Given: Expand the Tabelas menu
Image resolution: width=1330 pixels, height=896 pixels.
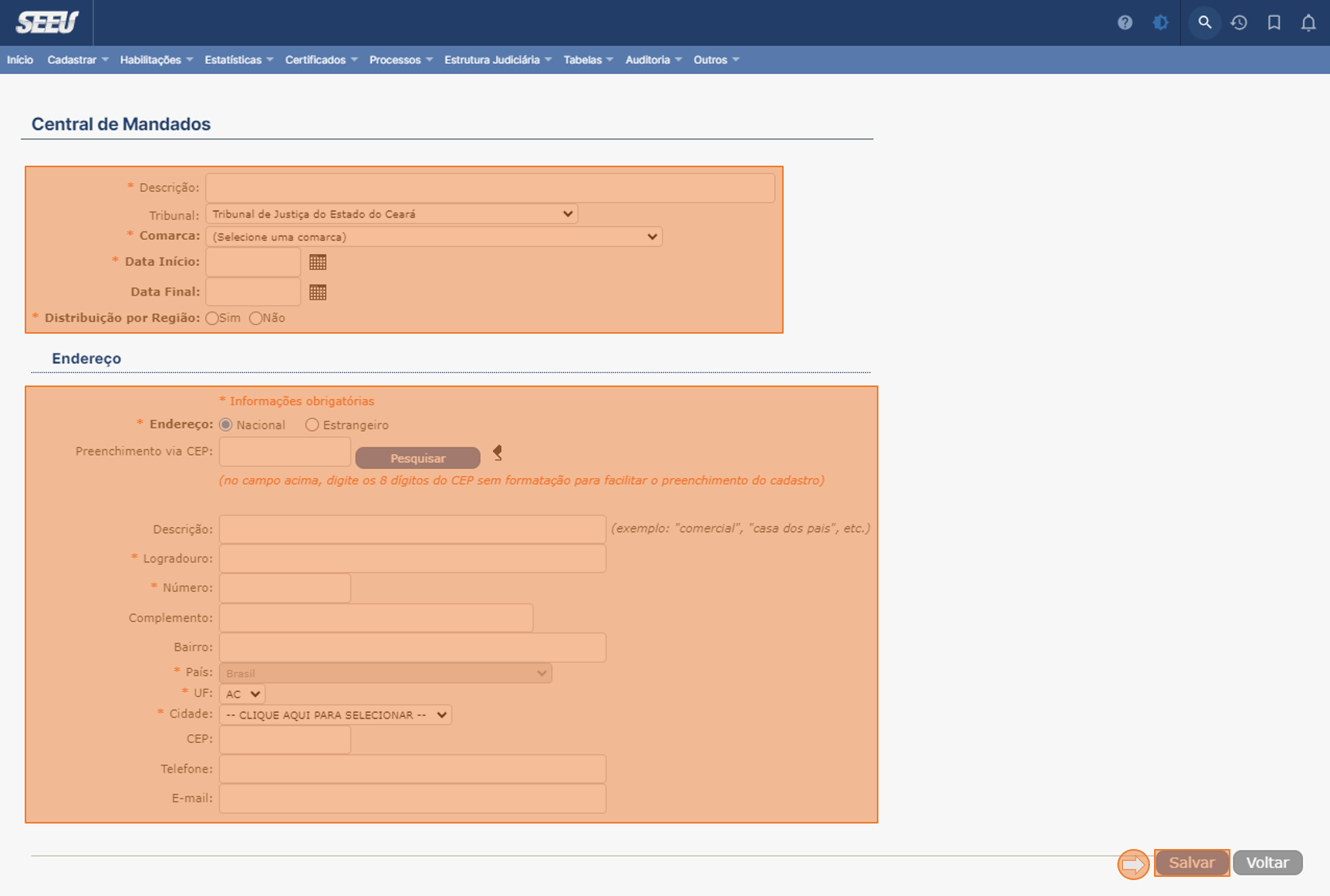Looking at the screenshot, I should pos(588,60).
